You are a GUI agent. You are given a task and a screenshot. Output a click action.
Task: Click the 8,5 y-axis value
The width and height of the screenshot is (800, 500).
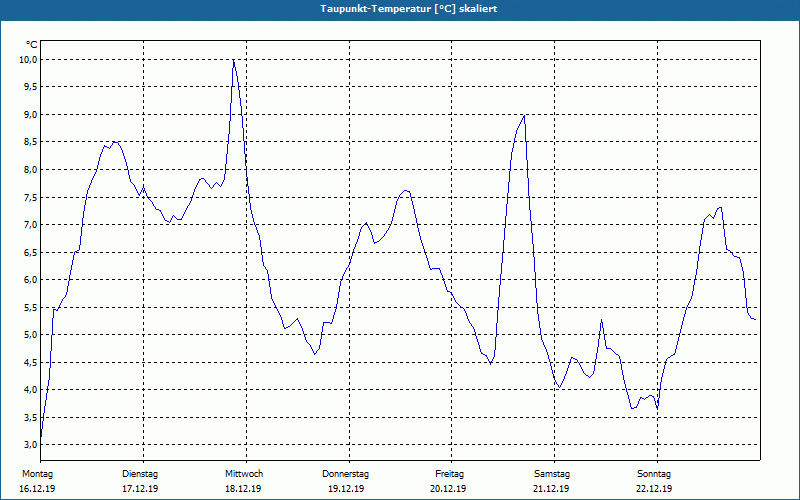(31, 142)
